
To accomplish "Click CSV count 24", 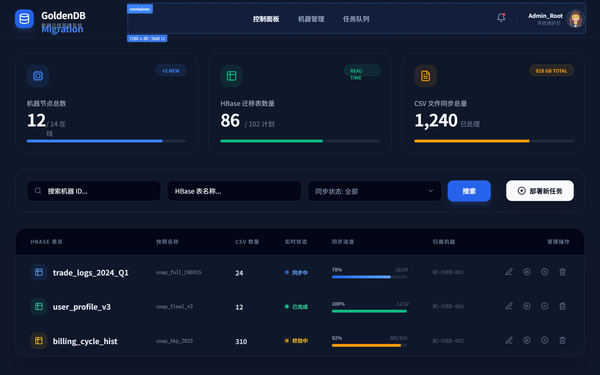I will (239, 272).
